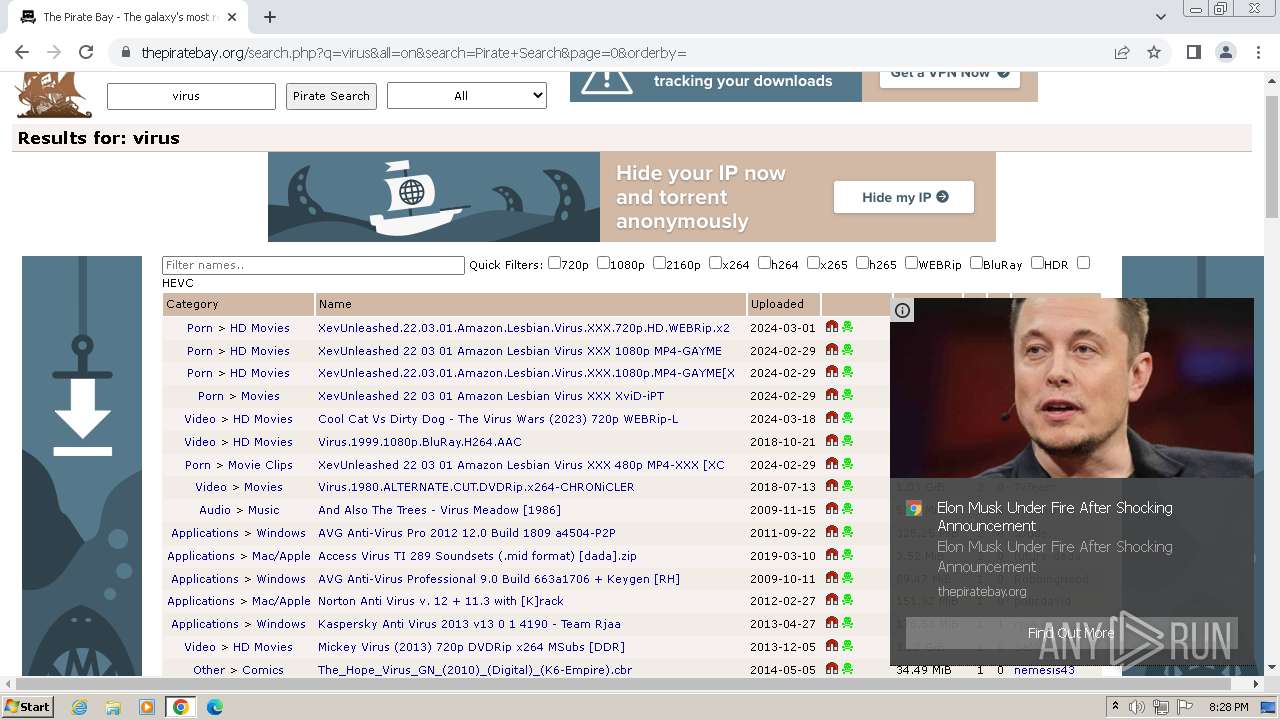This screenshot has height=720, width=1280.
Task: Click 'Hide my IP' banner button
Action: [904, 197]
